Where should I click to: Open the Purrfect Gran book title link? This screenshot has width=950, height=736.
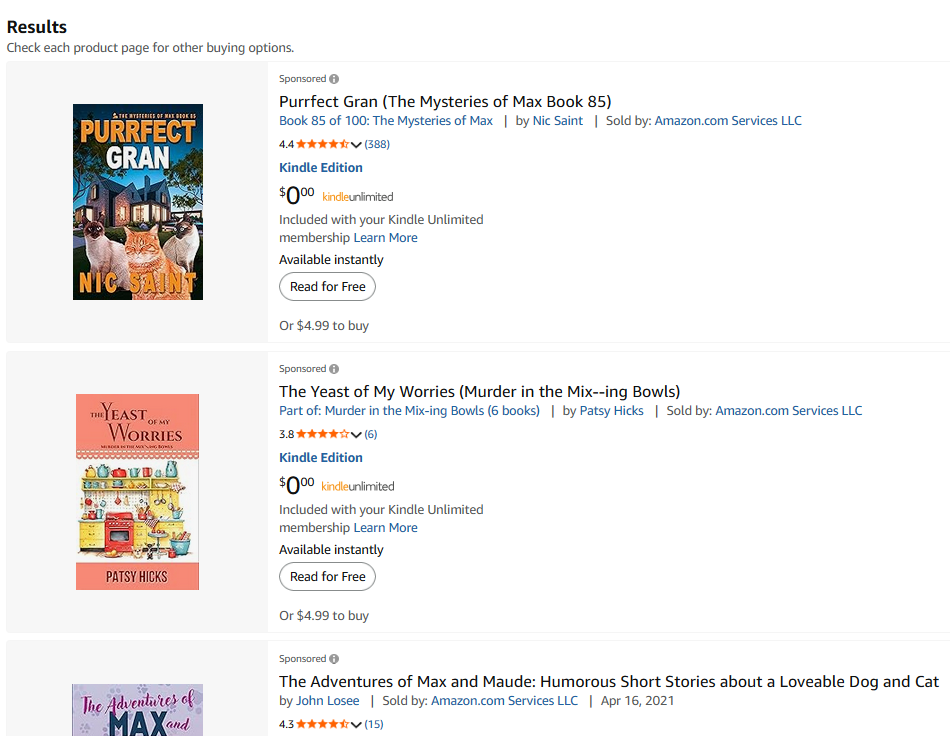coord(445,101)
